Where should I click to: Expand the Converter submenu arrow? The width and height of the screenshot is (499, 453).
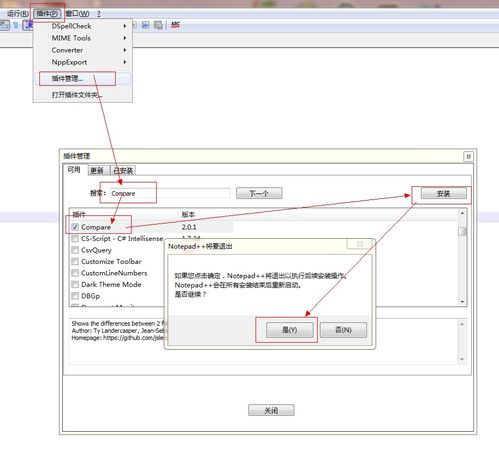125,50
